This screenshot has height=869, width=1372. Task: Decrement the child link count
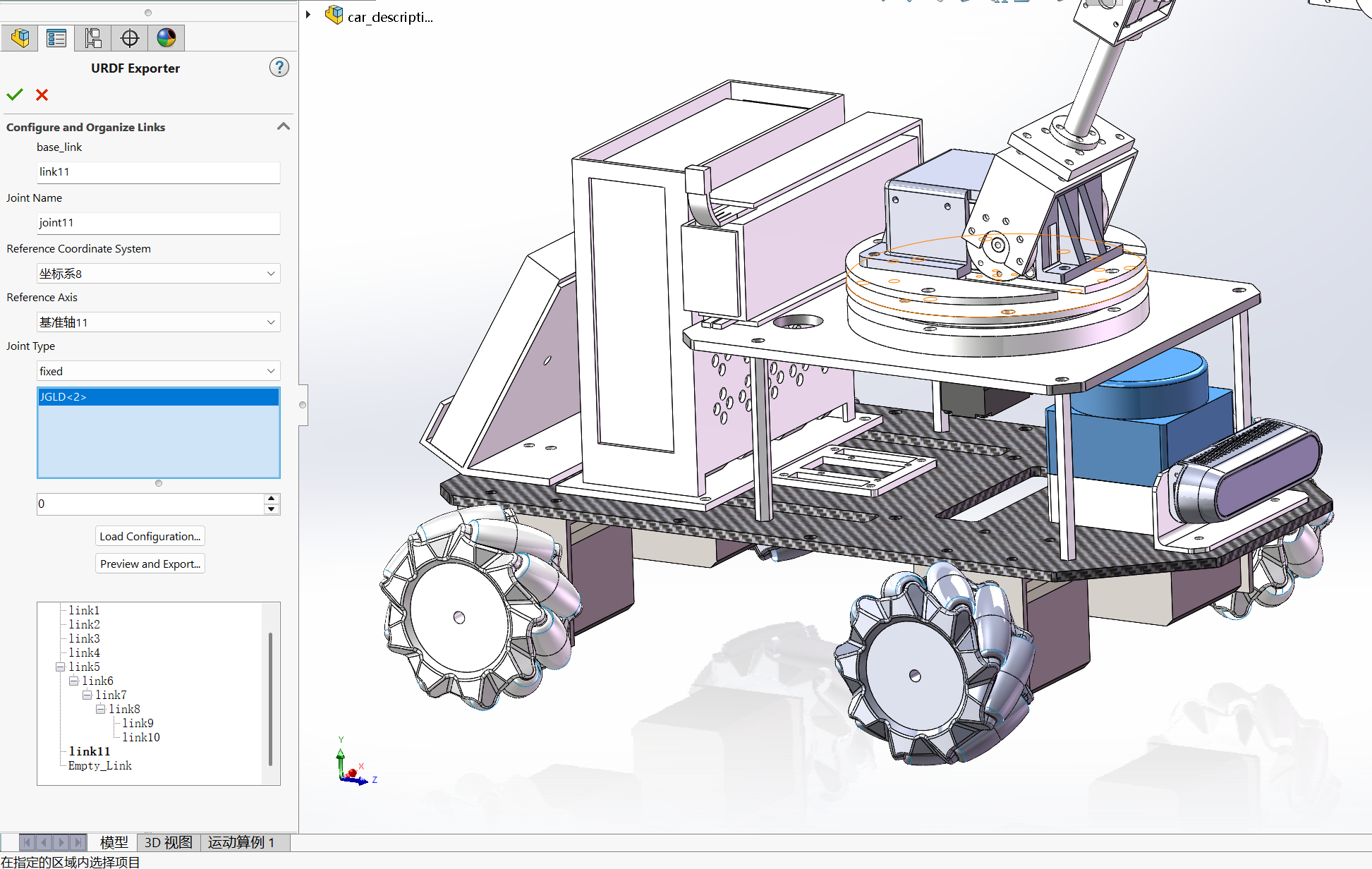(x=272, y=509)
